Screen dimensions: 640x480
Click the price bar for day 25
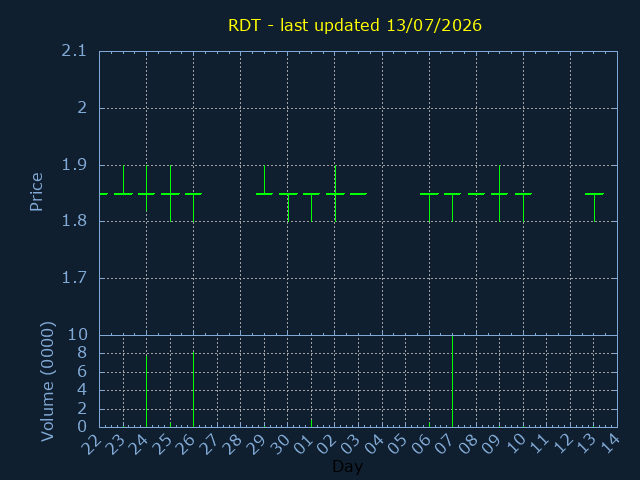[x=171, y=193]
